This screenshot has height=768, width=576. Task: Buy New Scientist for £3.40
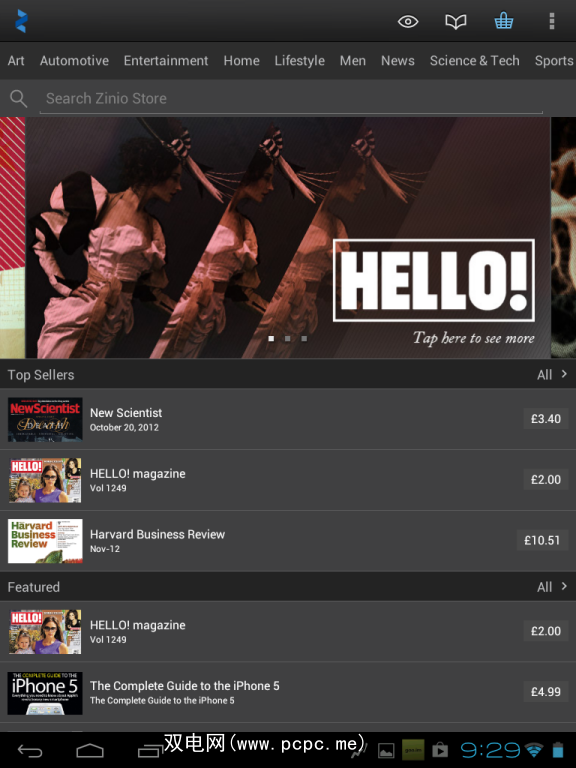pos(546,419)
